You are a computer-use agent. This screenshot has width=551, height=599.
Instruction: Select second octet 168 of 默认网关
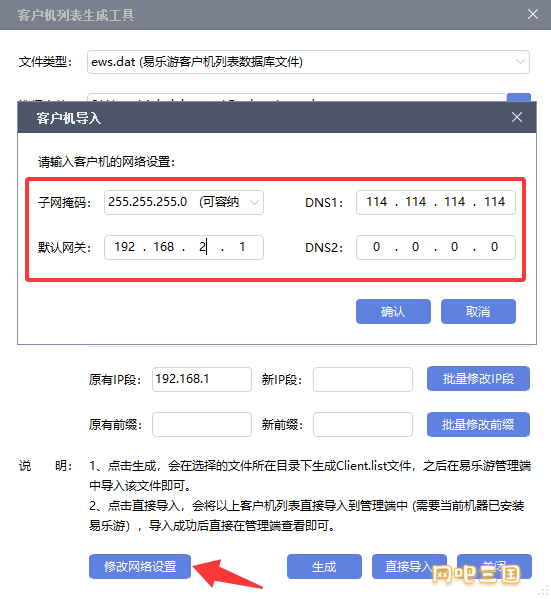[164, 247]
